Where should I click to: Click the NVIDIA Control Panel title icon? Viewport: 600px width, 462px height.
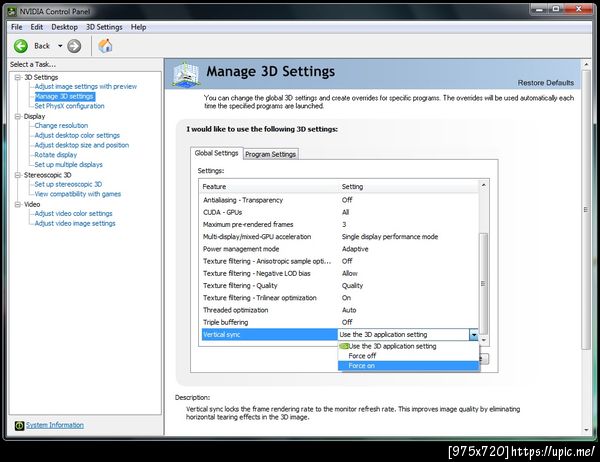click(12, 11)
